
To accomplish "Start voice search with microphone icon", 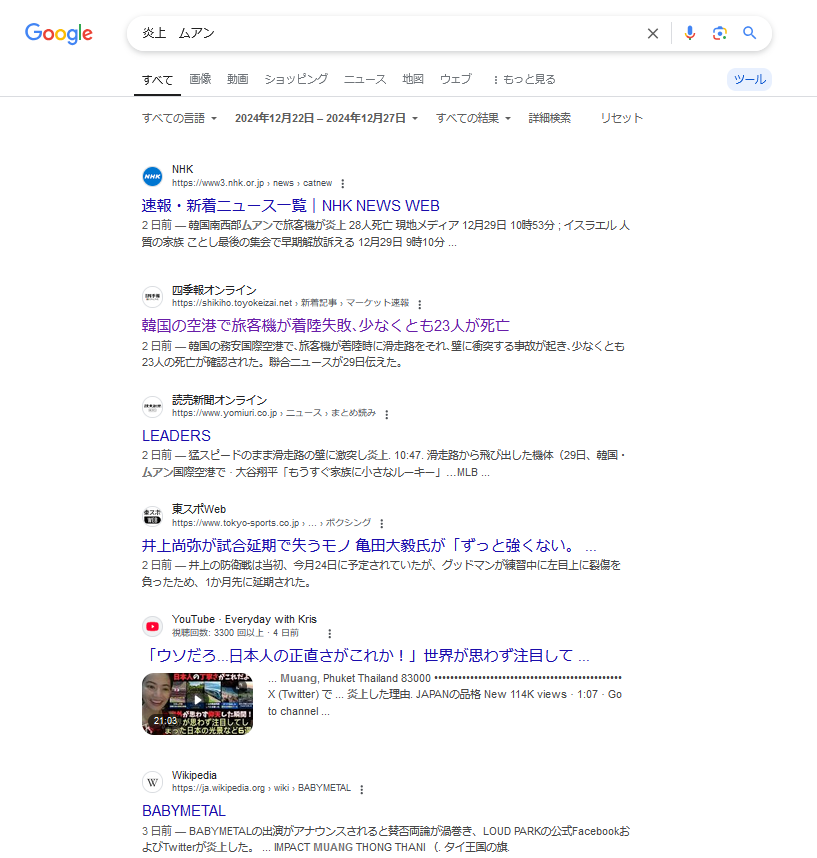I will point(689,33).
